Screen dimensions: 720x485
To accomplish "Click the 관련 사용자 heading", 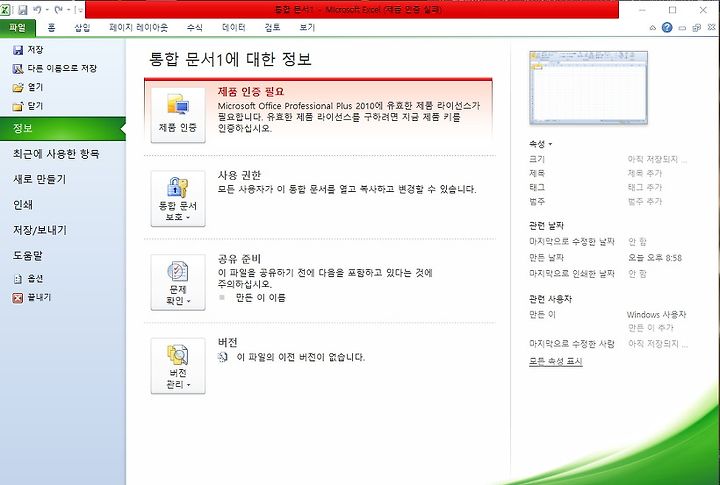I will tap(550, 299).
